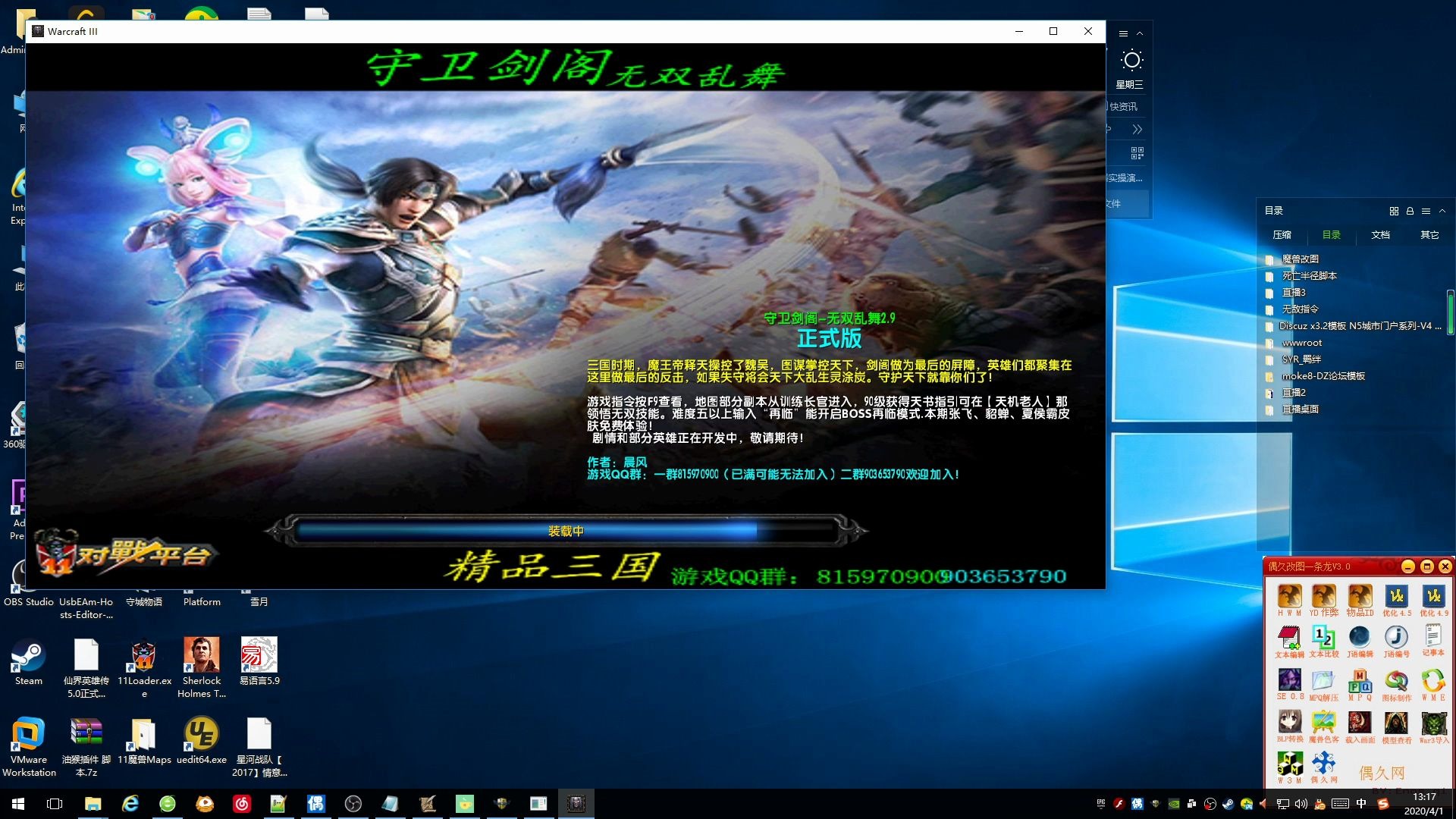The height and width of the screenshot is (819, 1456).
Task: Collapse the weather widget with the up chevron
Action: point(1139,33)
